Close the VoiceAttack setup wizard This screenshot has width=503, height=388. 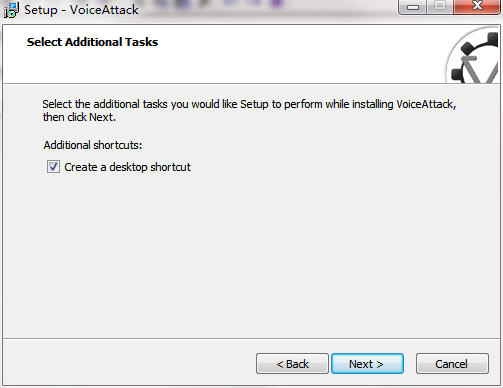(477, 6)
